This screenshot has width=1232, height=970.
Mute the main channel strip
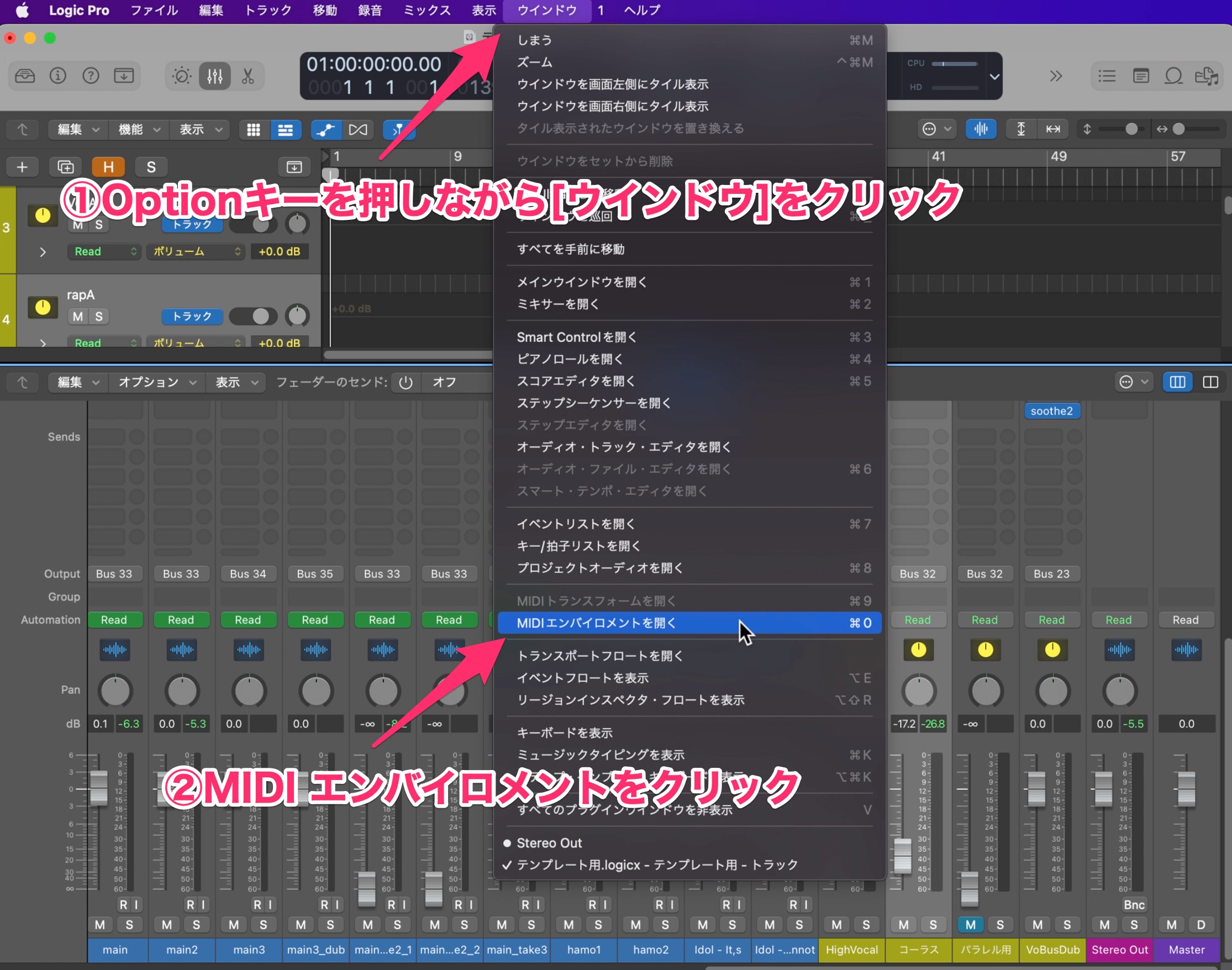pos(100,925)
